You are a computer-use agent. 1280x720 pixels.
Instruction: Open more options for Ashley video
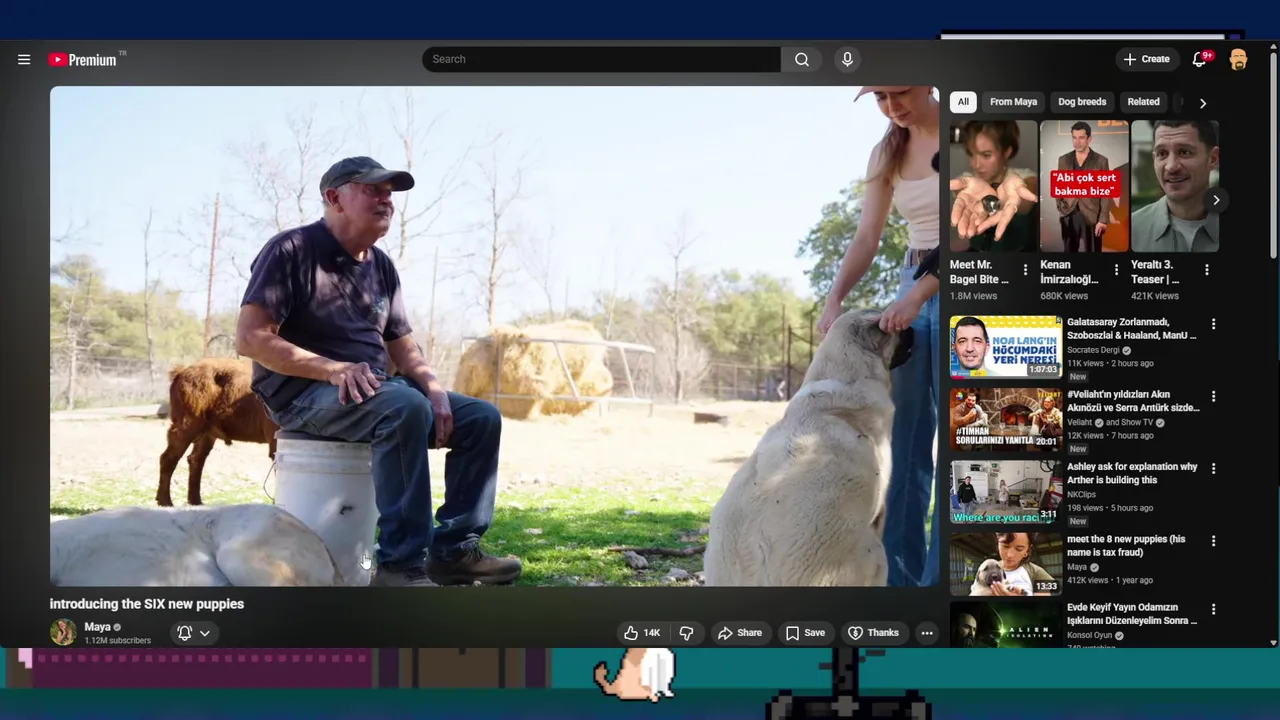(x=1213, y=468)
